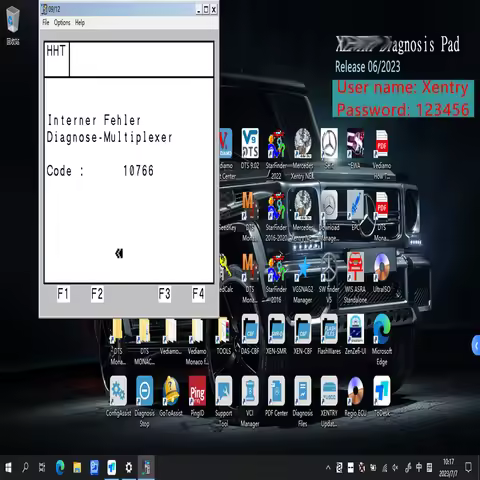This screenshot has width=480, height=480.
Task: Launch ConfigAssist gear shortcut
Action: 118,397
